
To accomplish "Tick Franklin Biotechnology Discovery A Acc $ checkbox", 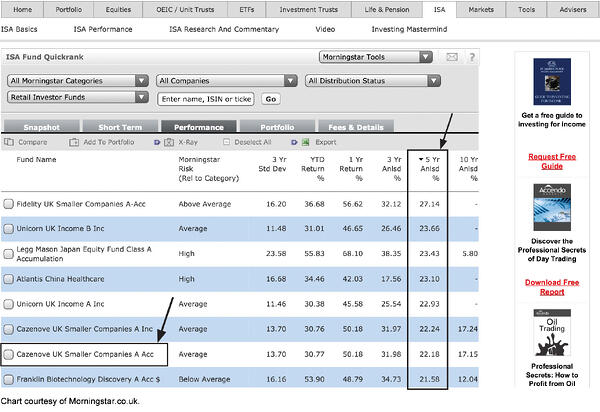I will tap(8, 379).
